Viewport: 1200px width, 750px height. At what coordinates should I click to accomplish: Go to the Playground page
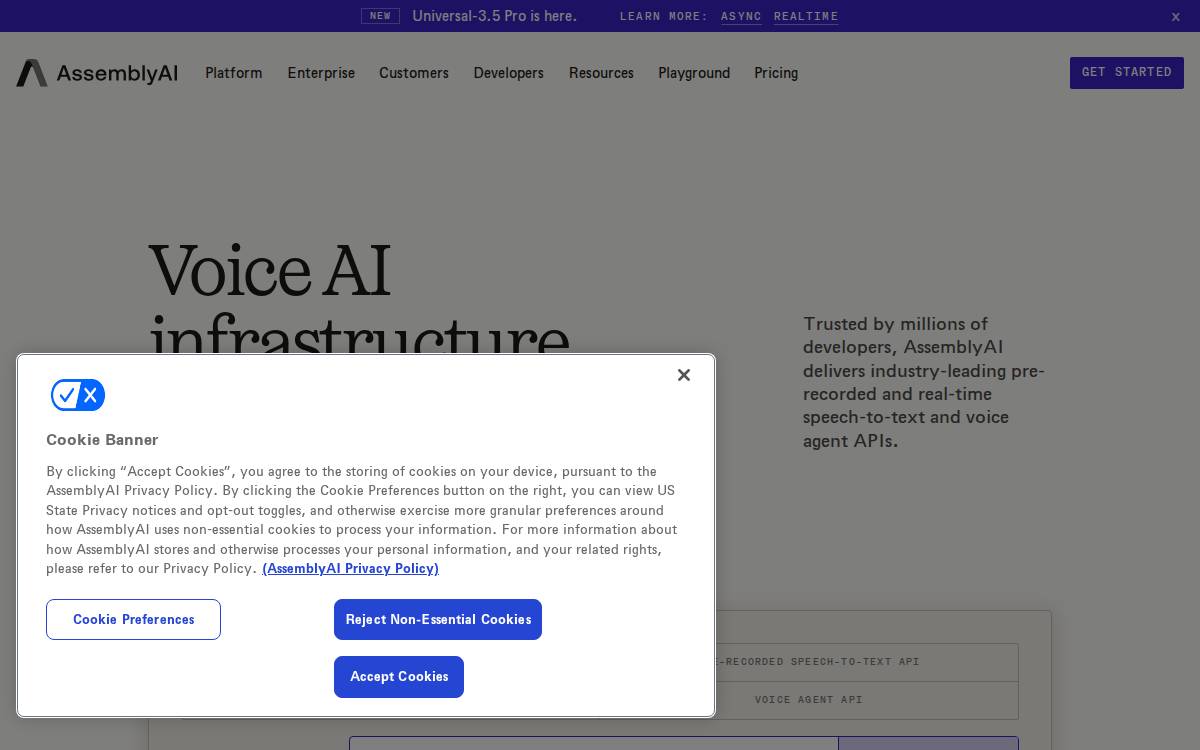[x=694, y=73]
